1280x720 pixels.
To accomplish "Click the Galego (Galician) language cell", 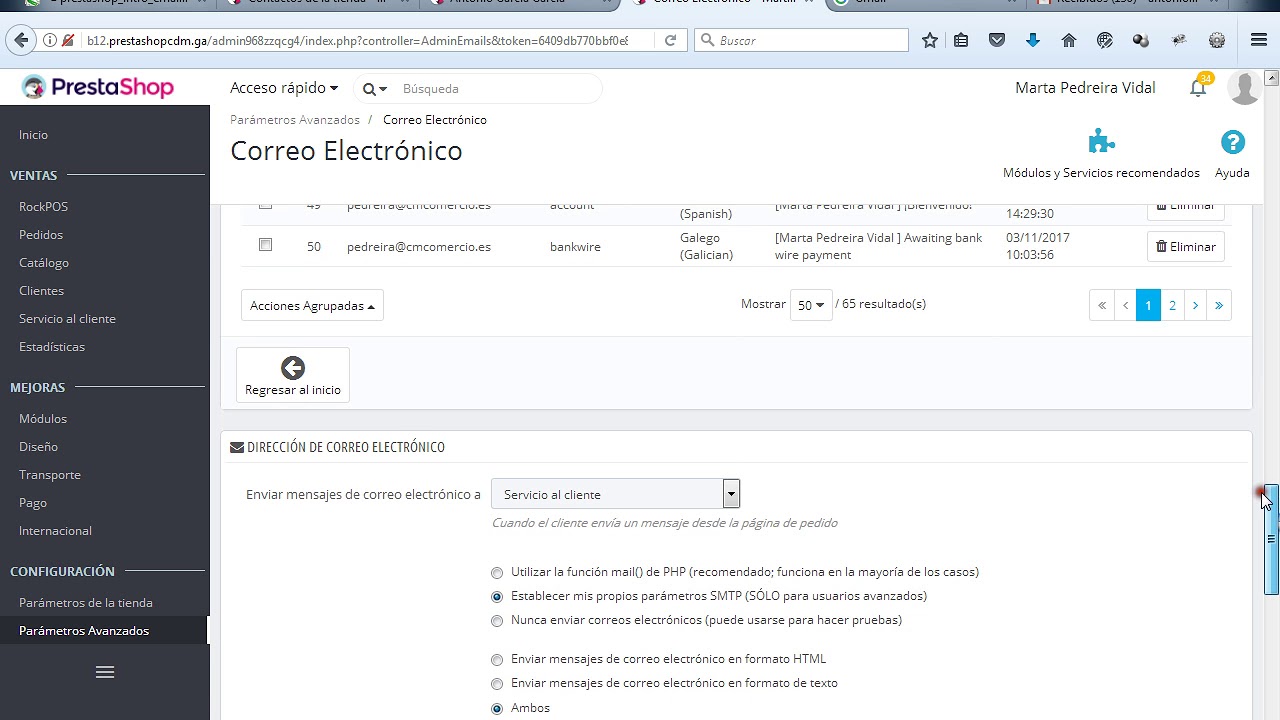I will [x=706, y=246].
